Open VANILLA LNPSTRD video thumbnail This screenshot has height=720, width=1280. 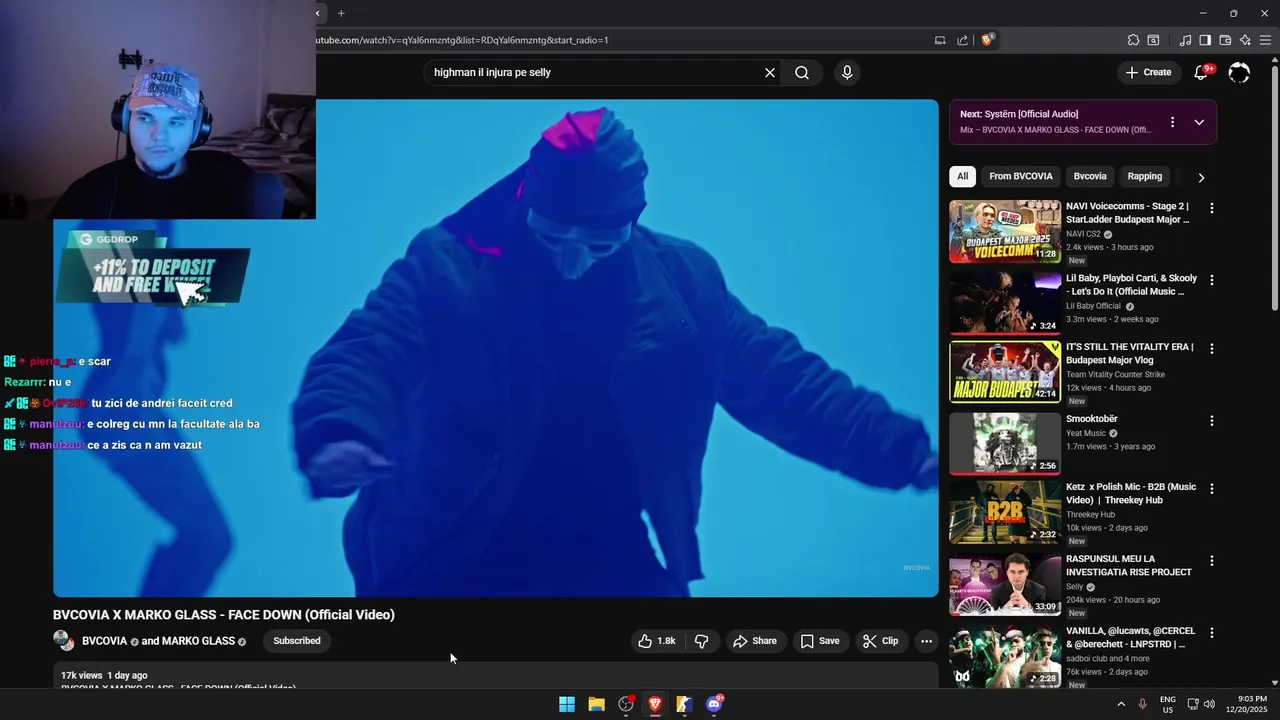(x=1005, y=656)
